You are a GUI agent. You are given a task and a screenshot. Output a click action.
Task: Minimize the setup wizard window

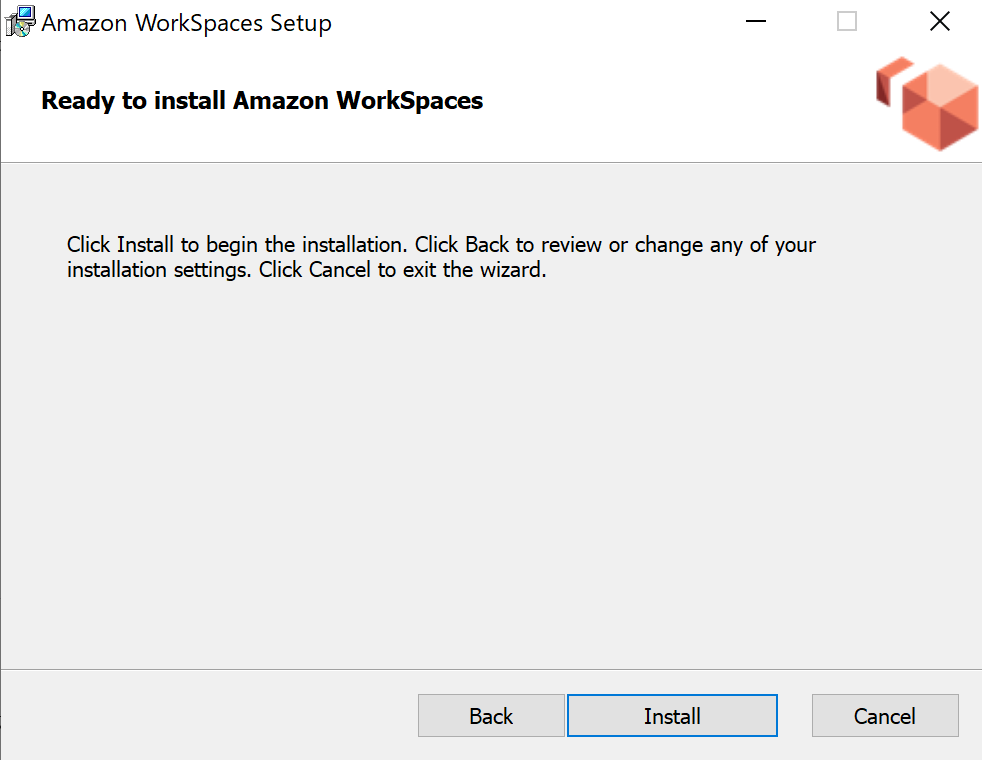[x=755, y=21]
